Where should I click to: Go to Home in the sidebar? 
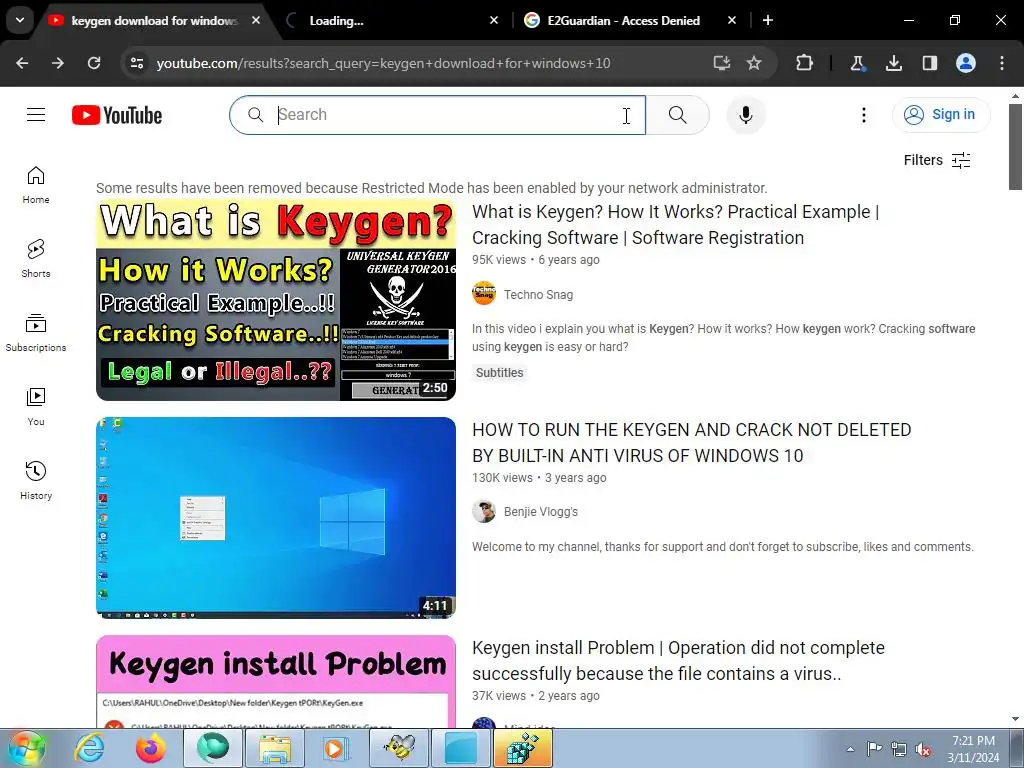pos(36,185)
